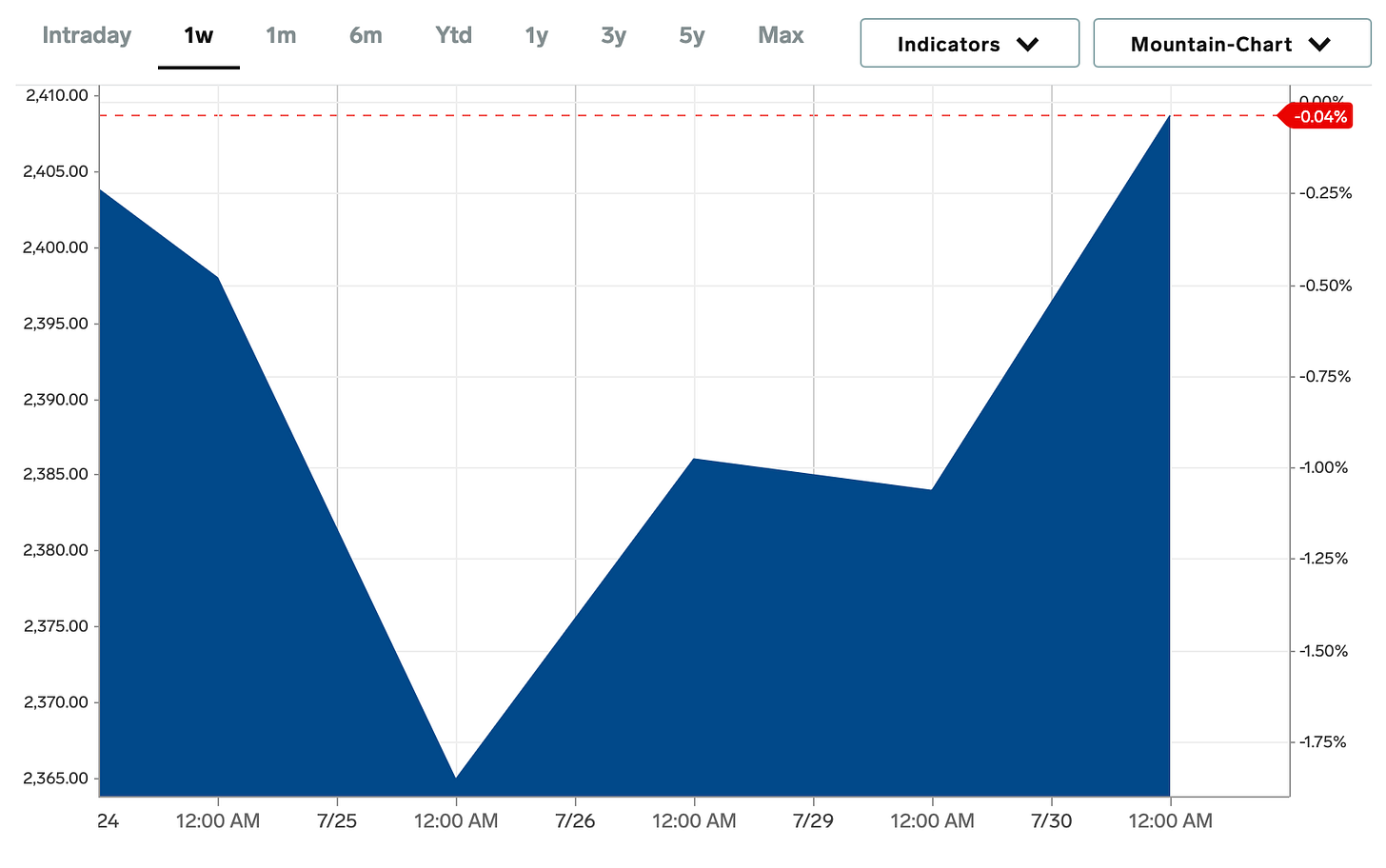Click the -1.25% right axis label
The image size is (1386, 868).
pyautogui.click(x=1323, y=559)
